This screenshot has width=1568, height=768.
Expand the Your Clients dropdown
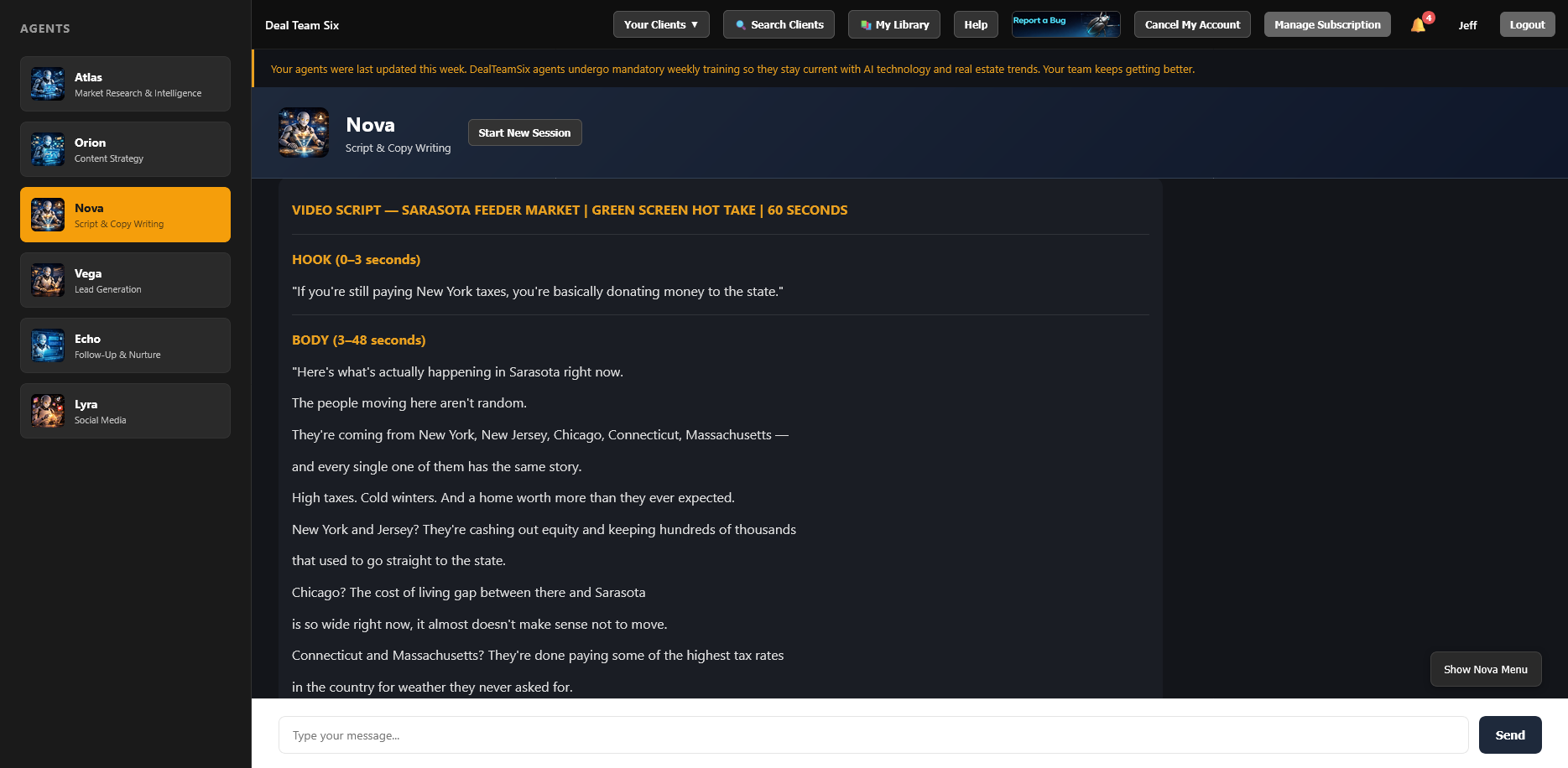661,24
